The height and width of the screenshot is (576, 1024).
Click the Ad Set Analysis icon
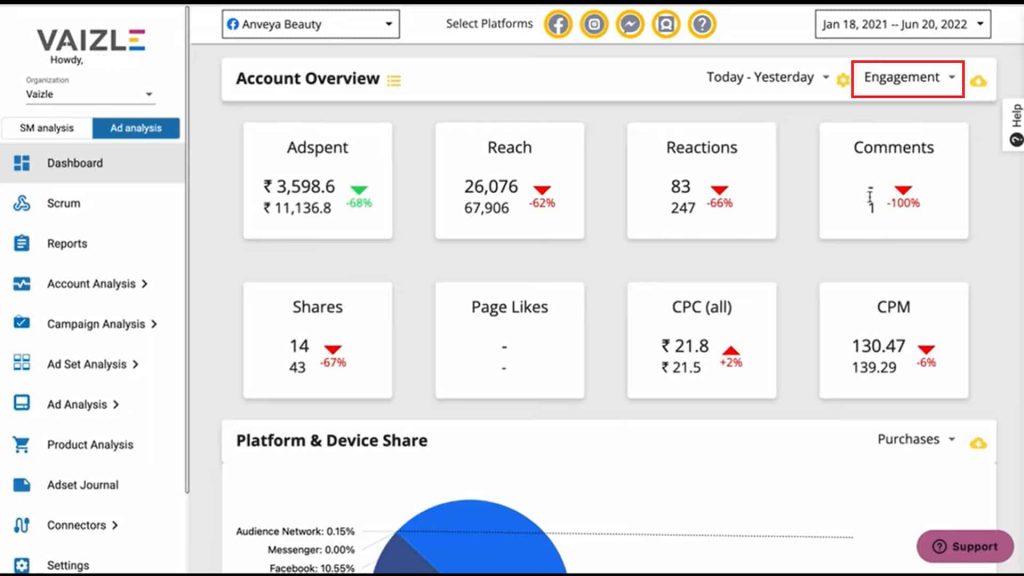[22, 362]
